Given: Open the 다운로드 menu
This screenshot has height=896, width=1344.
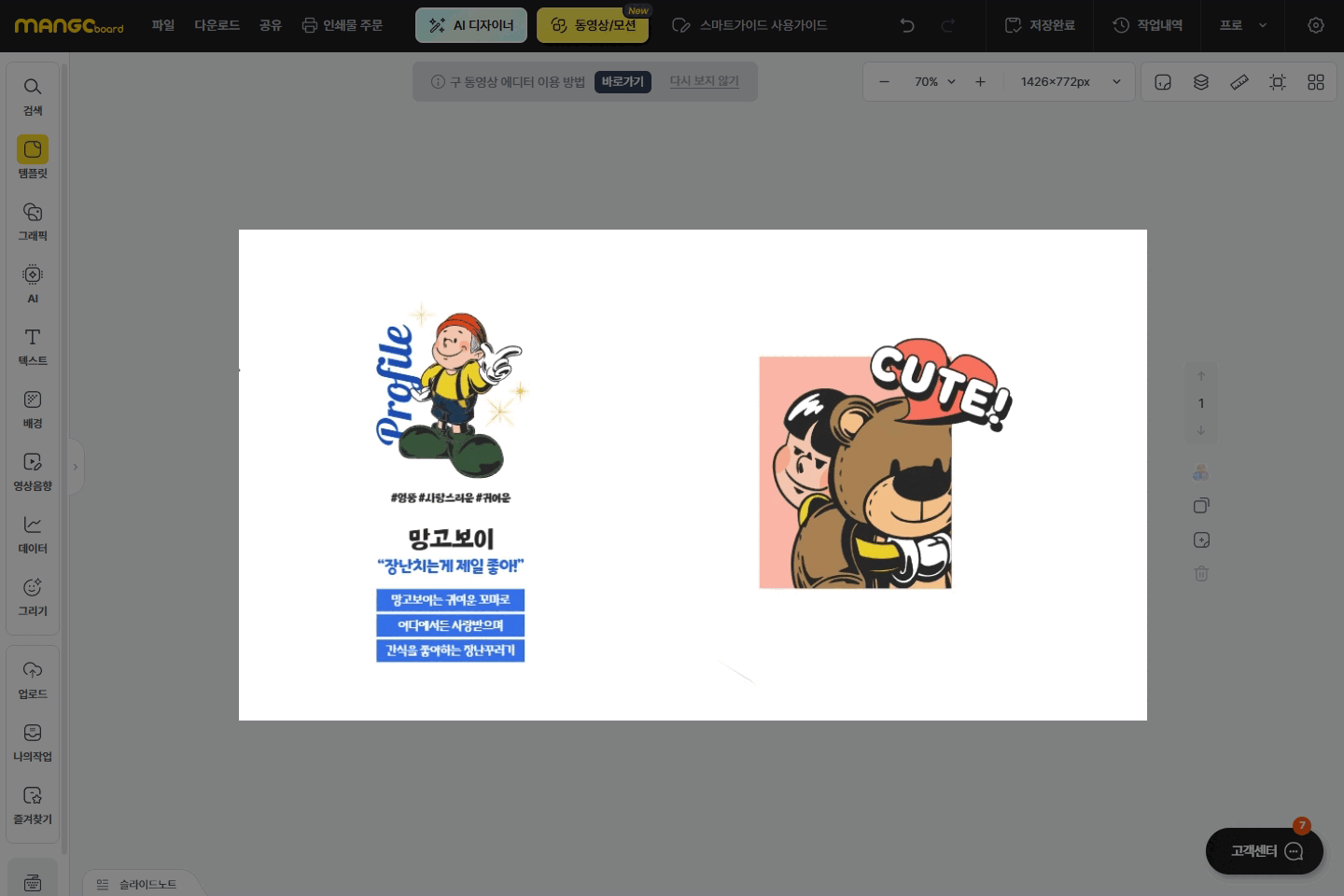Looking at the screenshot, I should [217, 25].
